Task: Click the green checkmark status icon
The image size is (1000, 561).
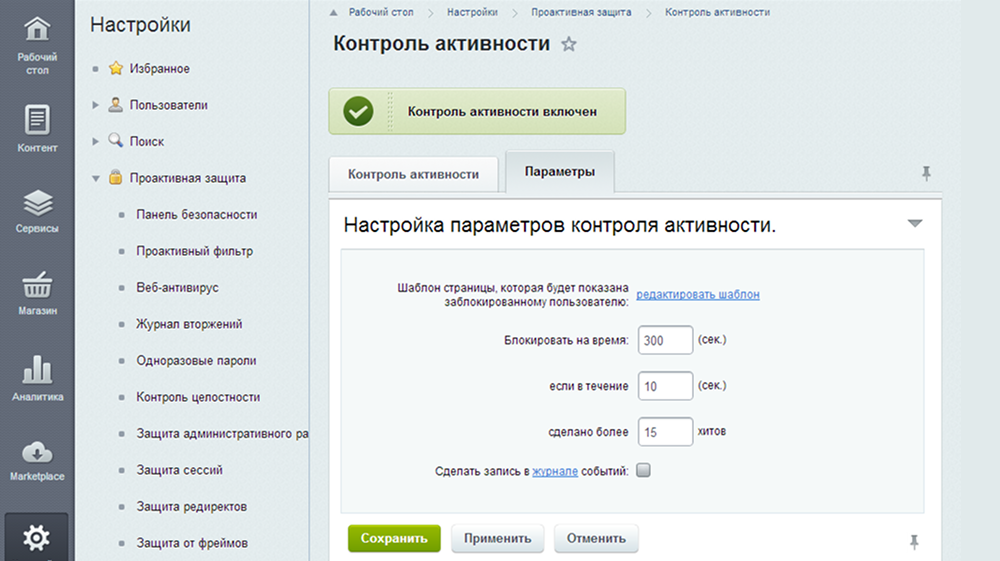Action: (x=358, y=112)
